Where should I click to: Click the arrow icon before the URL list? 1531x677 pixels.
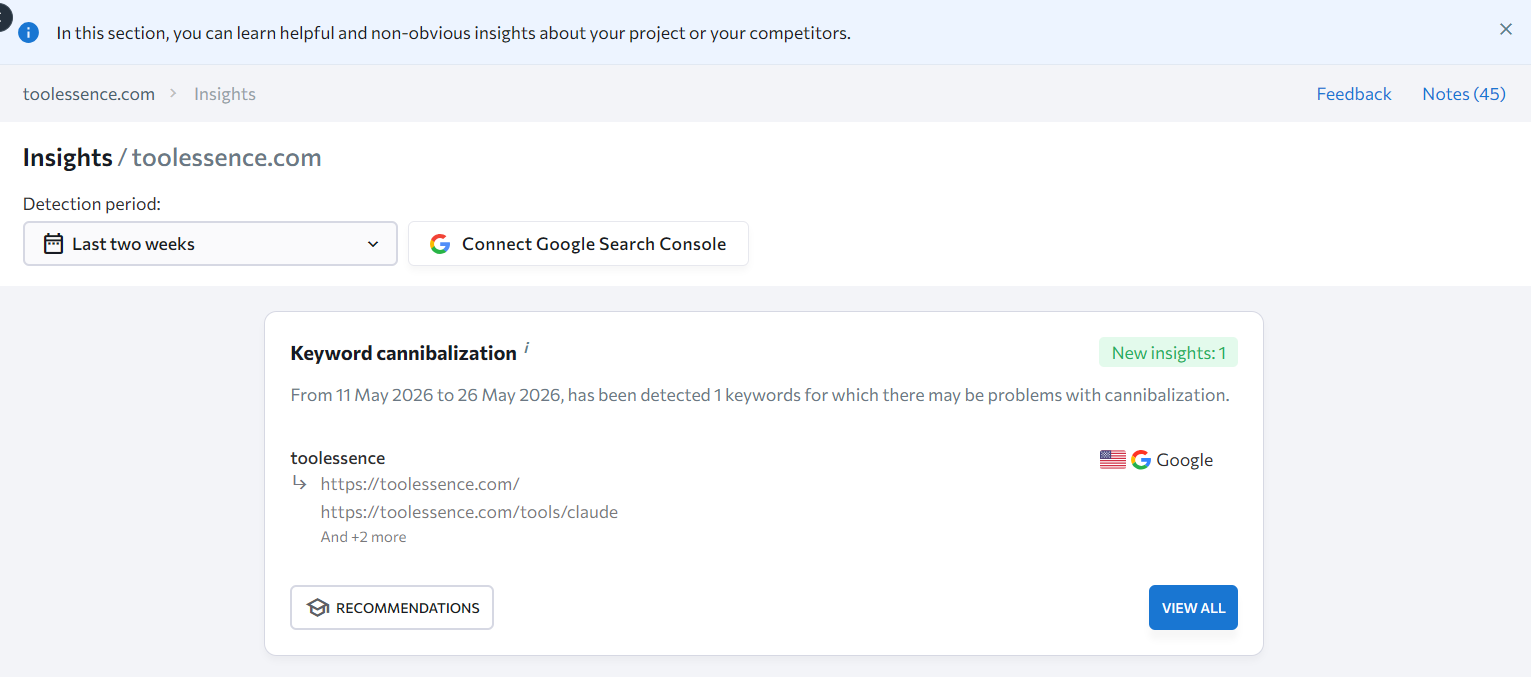pos(299,483)
